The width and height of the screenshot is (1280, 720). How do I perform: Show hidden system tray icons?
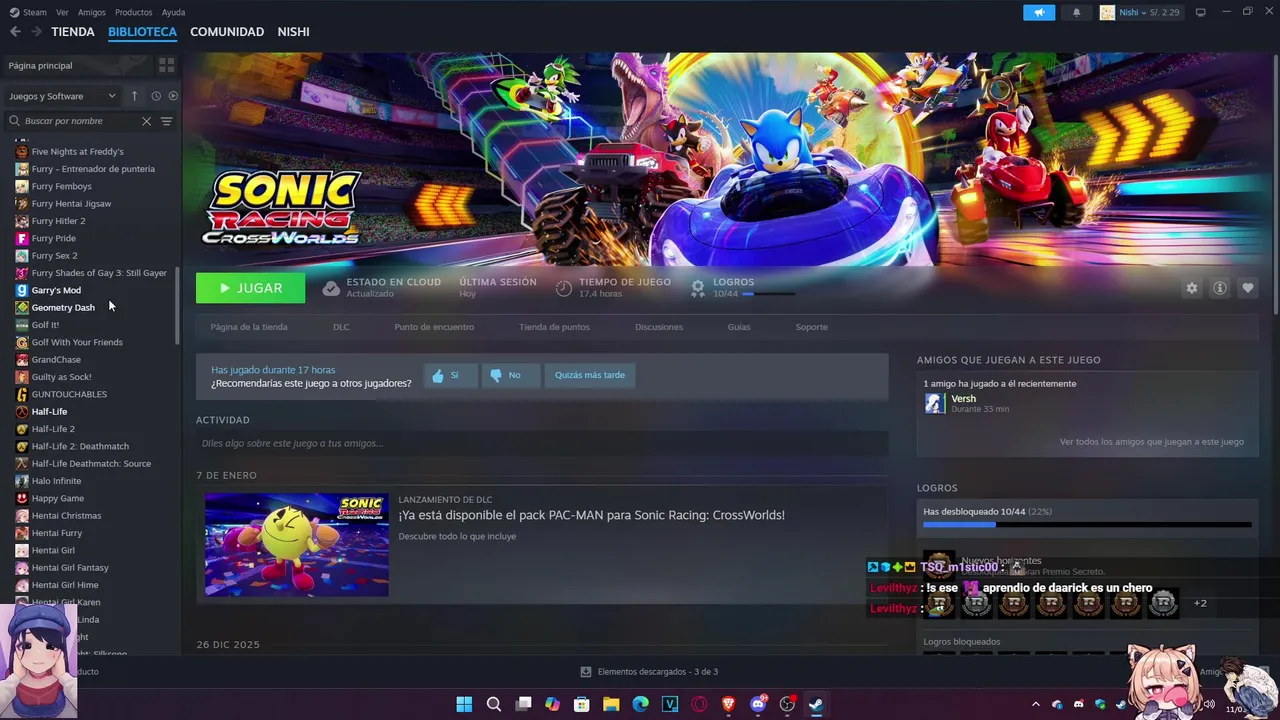point(1035,704)
